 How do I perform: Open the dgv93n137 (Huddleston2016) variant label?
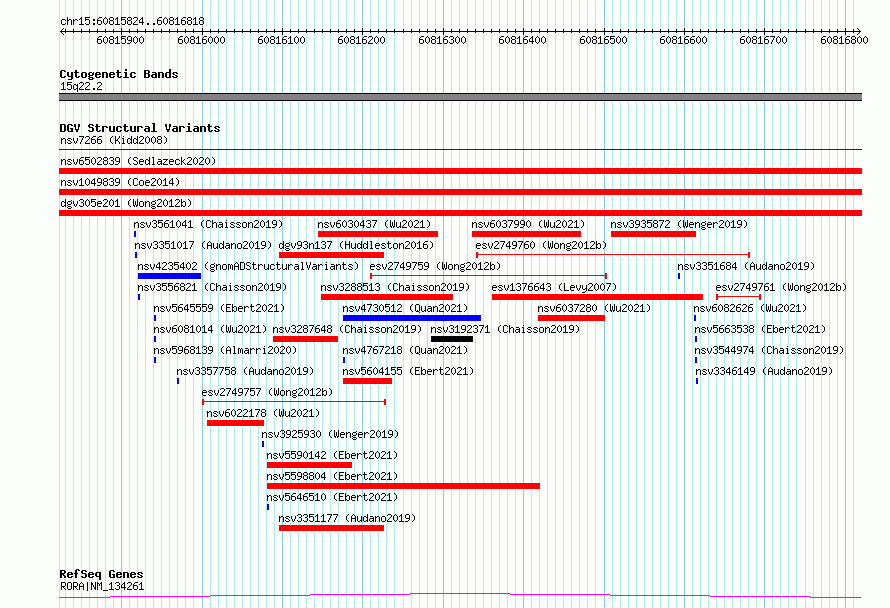pos(356,245)
